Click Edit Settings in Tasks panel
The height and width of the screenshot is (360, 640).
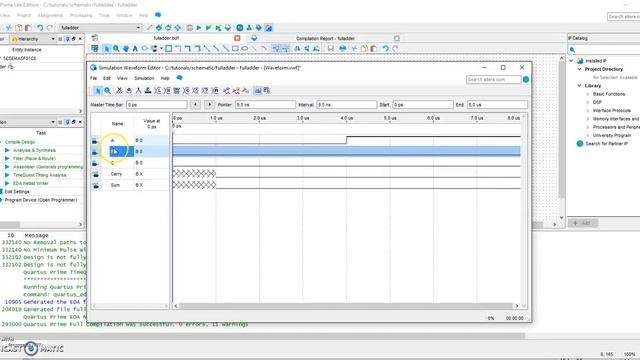click(17, 191)
